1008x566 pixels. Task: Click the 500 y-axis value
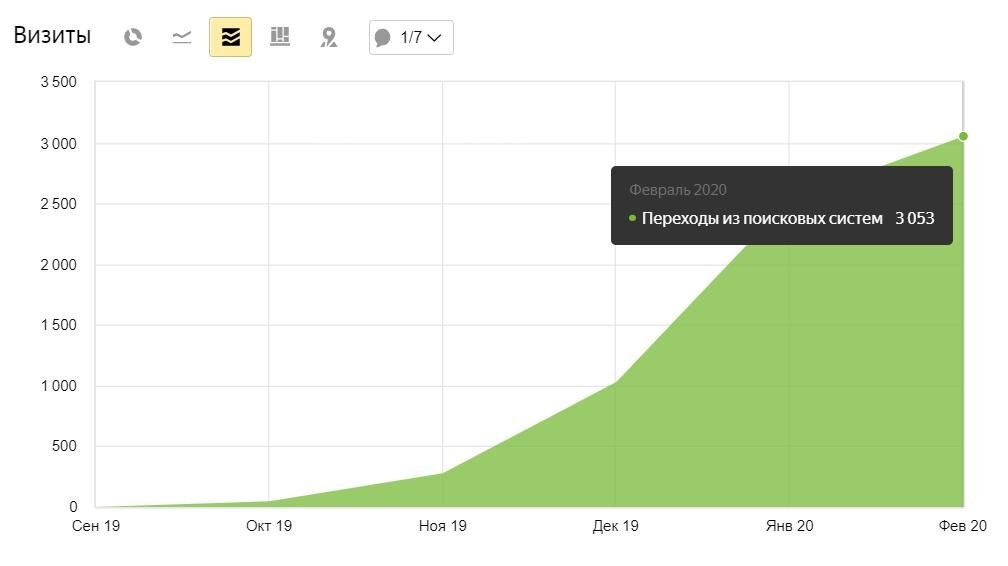(x=64, y=446)
